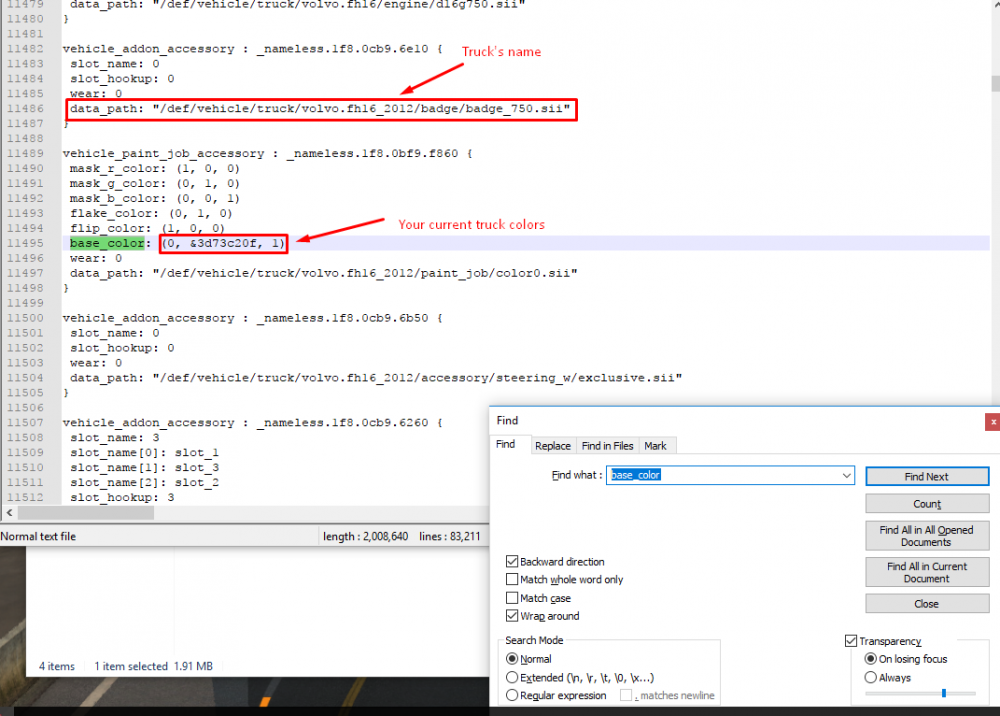
Task: Close the Find dialog with red X
Action: coord(991,421)
